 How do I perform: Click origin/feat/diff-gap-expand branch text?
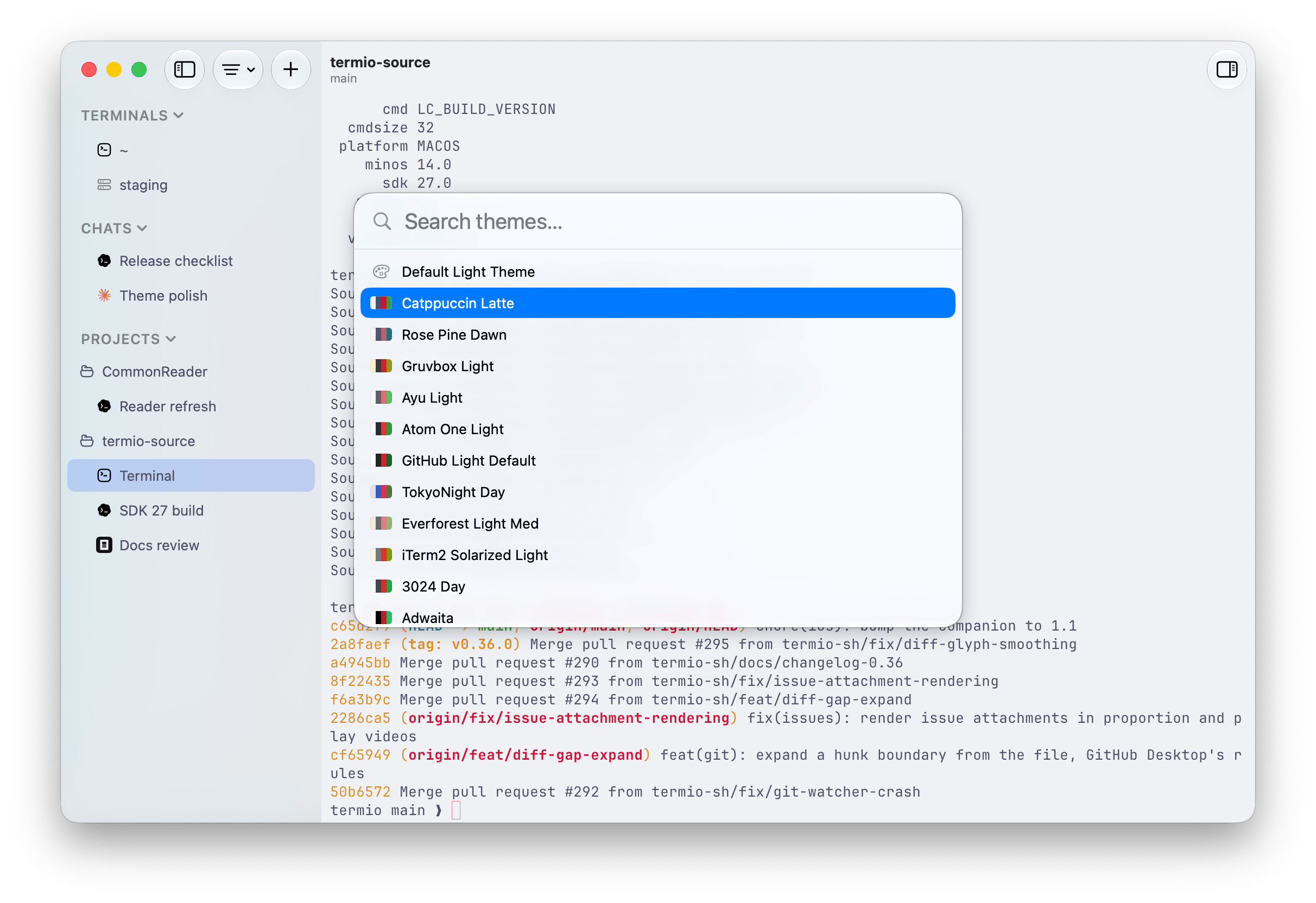525,755
